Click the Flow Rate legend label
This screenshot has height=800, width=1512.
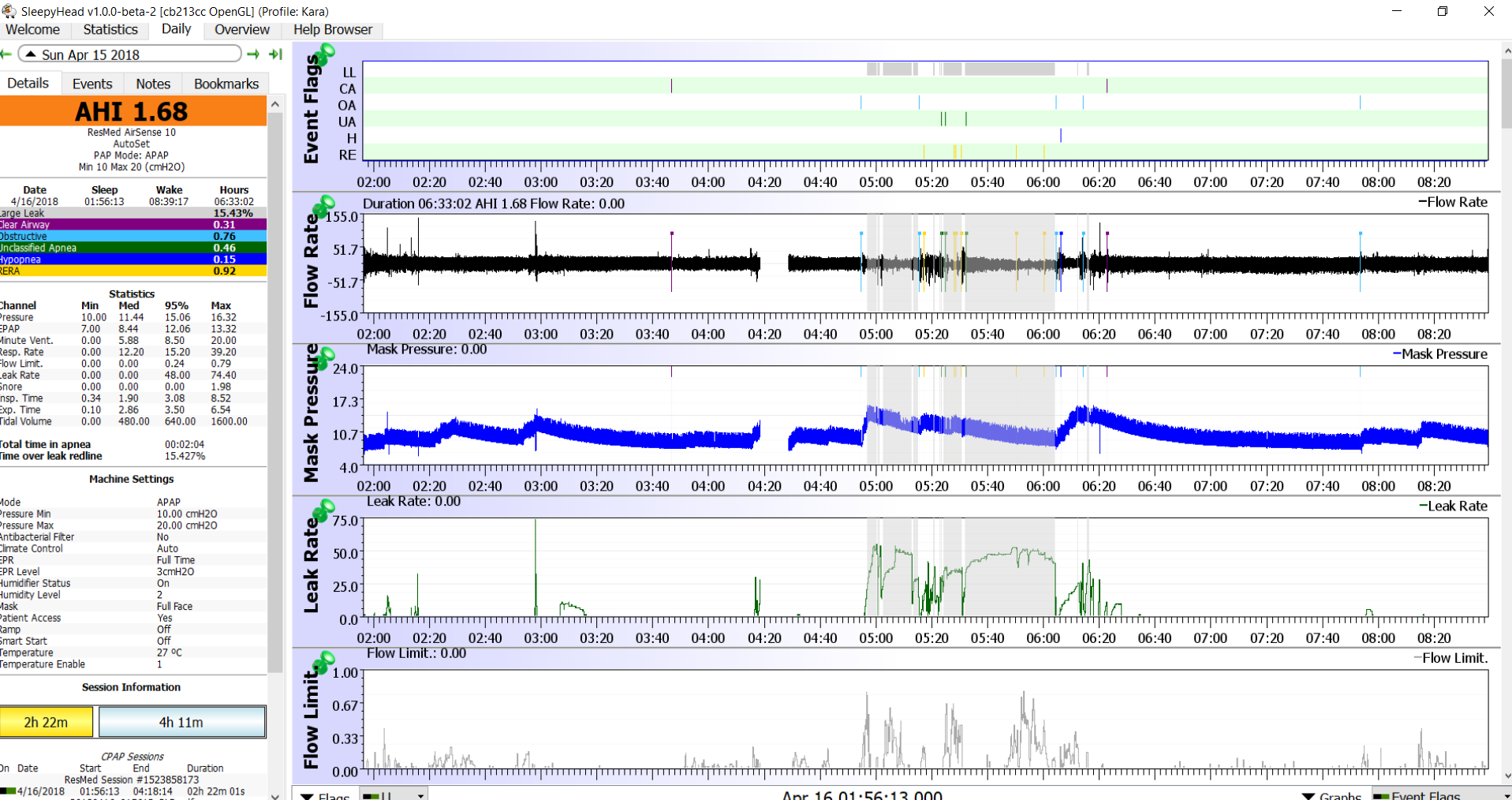pos(1452,202)
